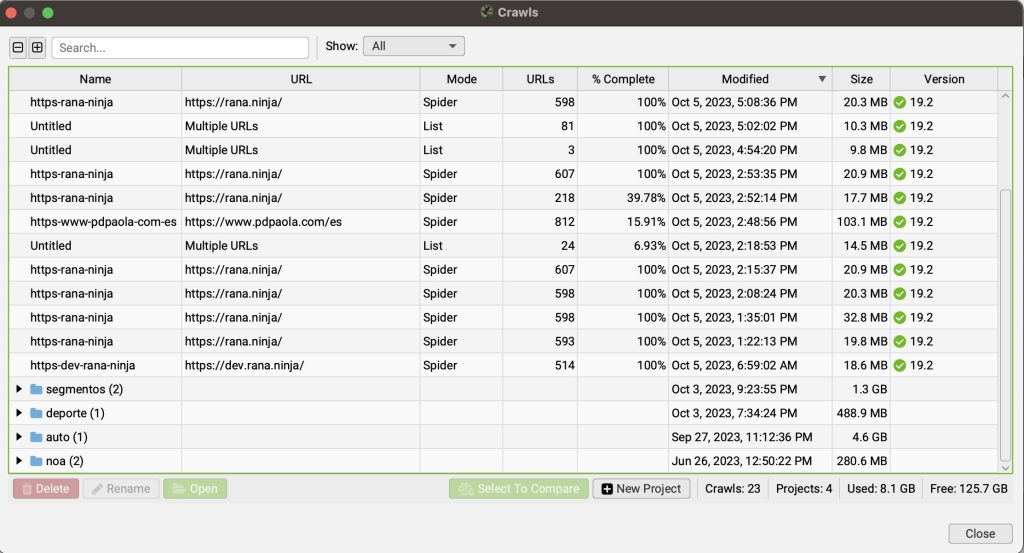Viewport: 1024px width, 553px height.
Task: Expand the noa project folder
Action: [x=19, y=461]
